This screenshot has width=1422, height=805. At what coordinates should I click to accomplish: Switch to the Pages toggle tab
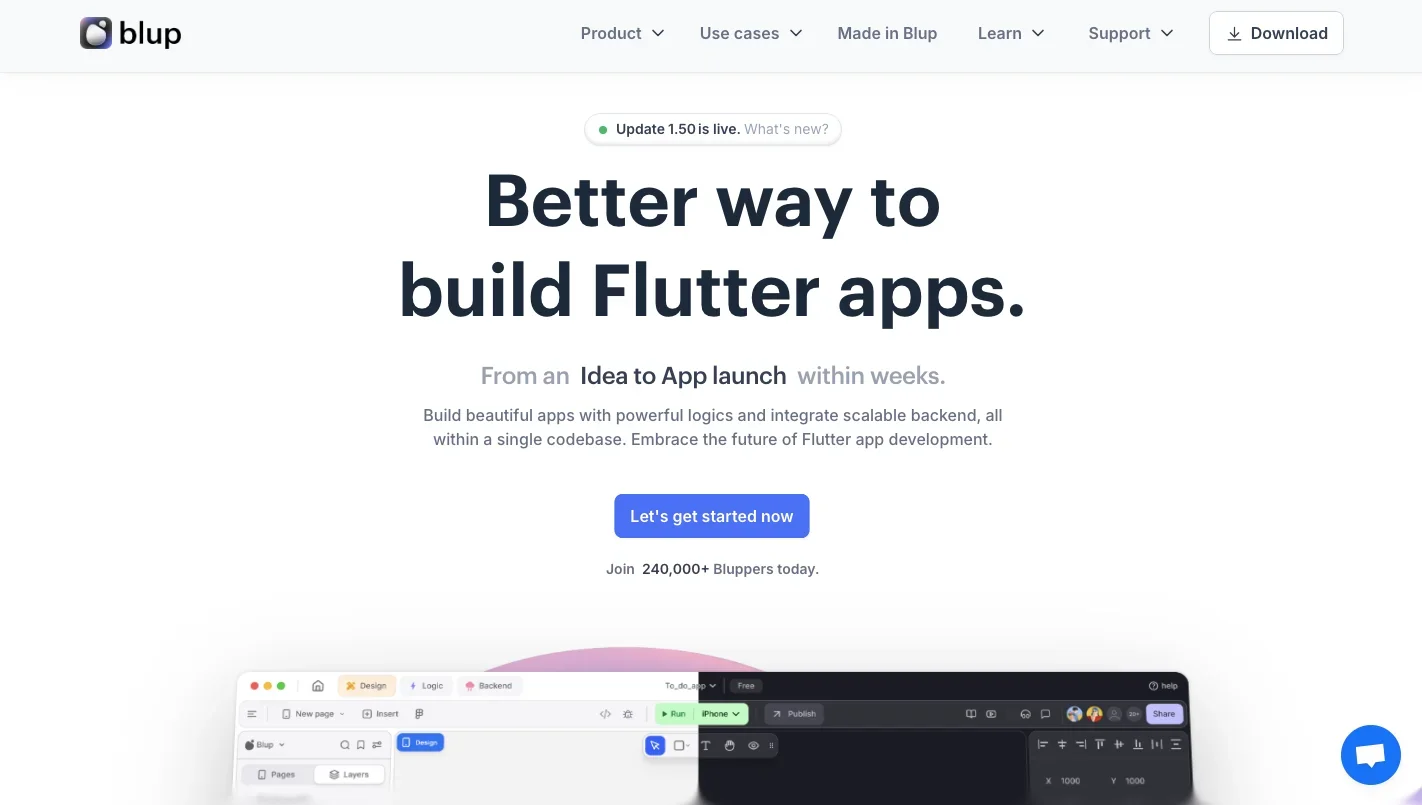tap(276, 775)
